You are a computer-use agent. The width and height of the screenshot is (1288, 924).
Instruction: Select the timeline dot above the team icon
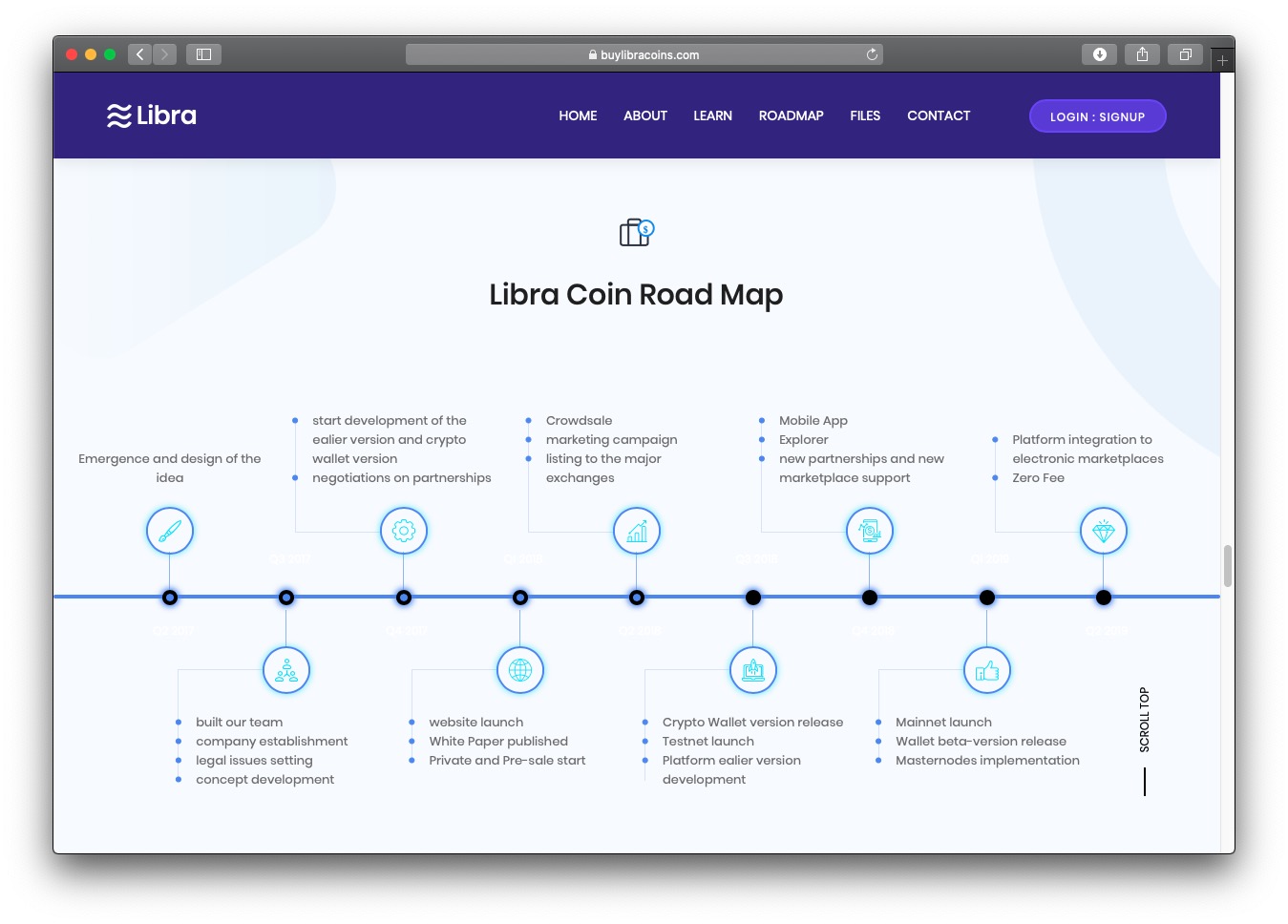click(x=286, y=598)
